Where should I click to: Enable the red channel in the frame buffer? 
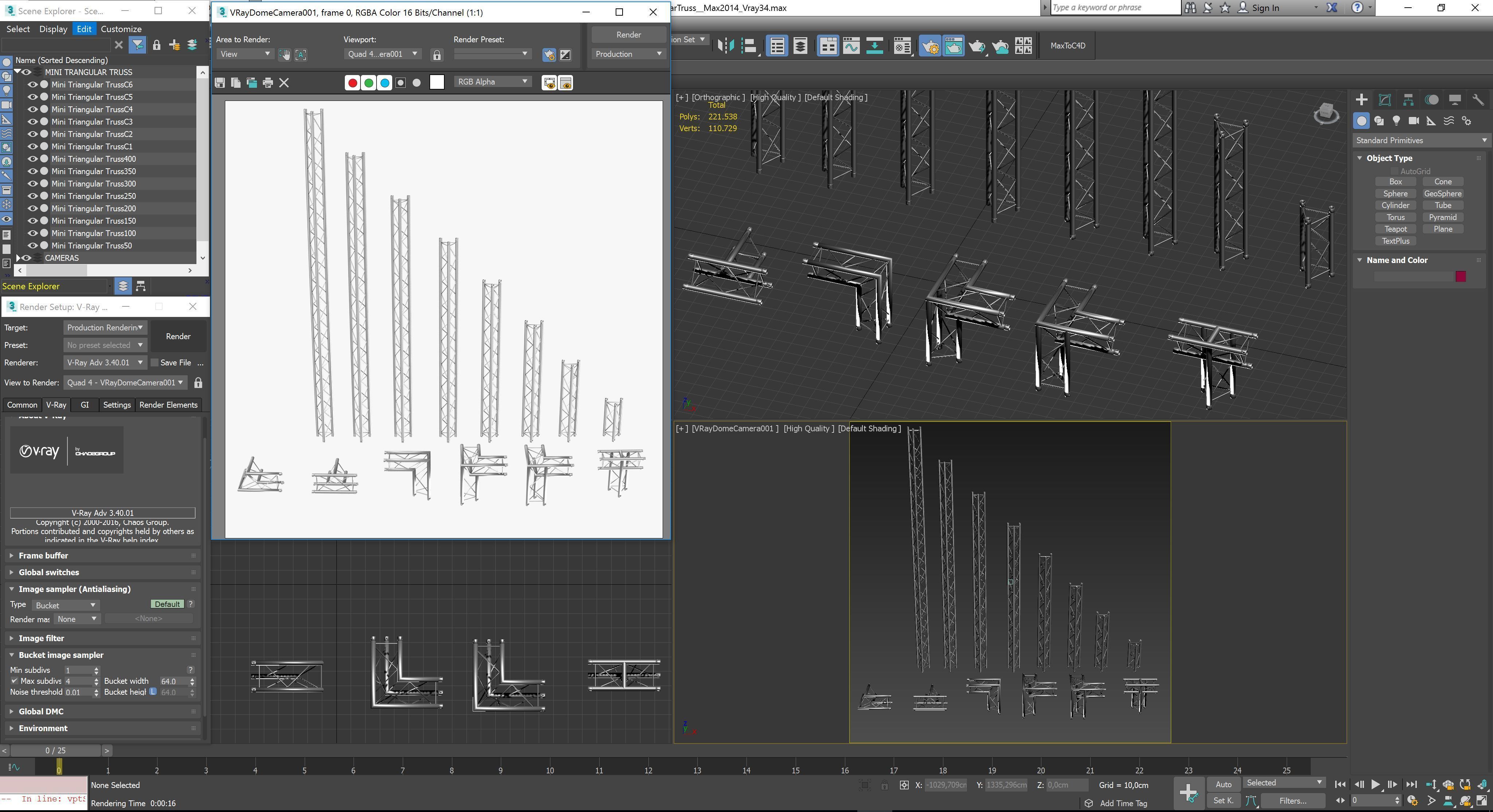point(352,83)
